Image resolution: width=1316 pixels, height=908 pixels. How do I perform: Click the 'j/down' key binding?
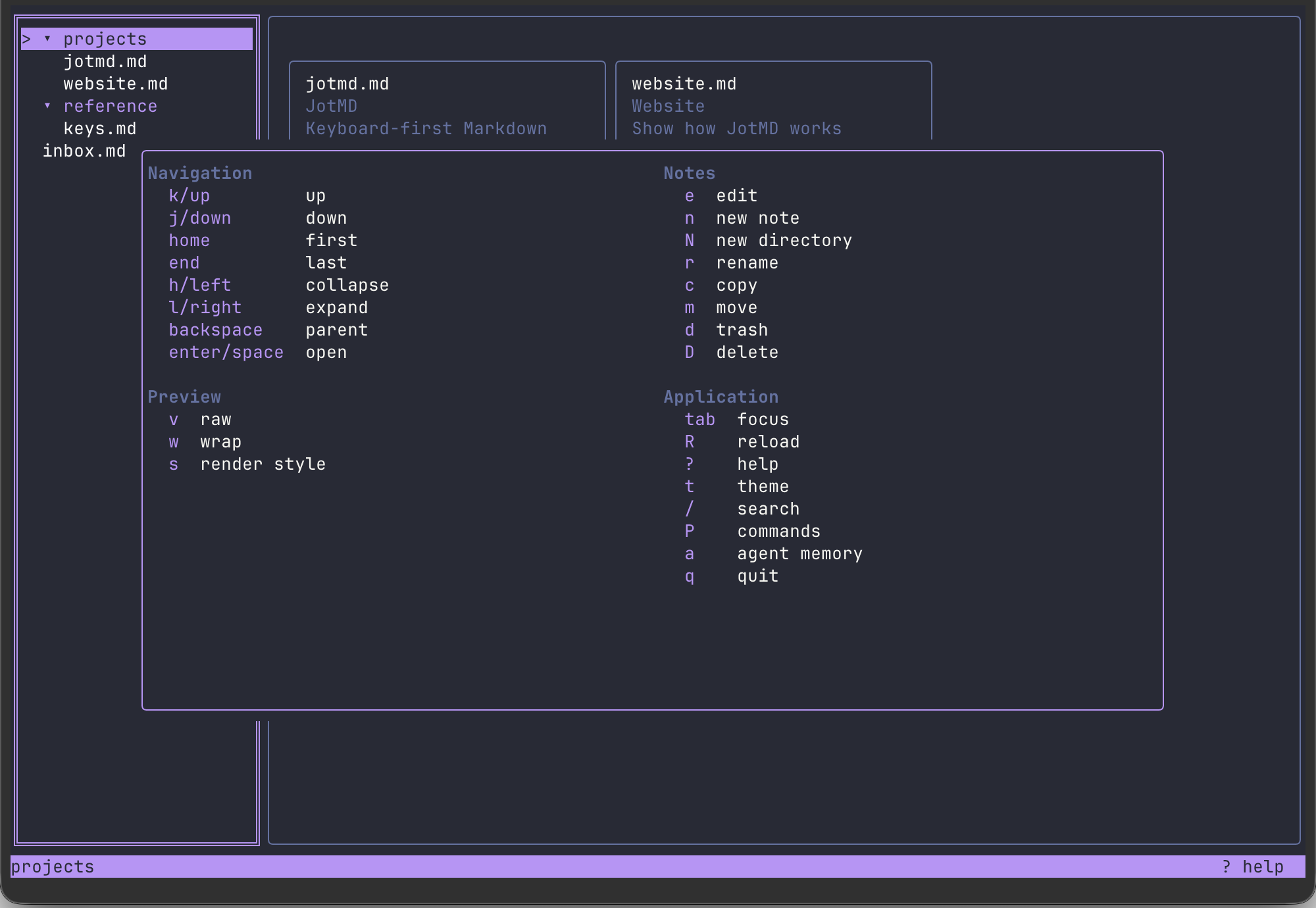coord(200,218)
